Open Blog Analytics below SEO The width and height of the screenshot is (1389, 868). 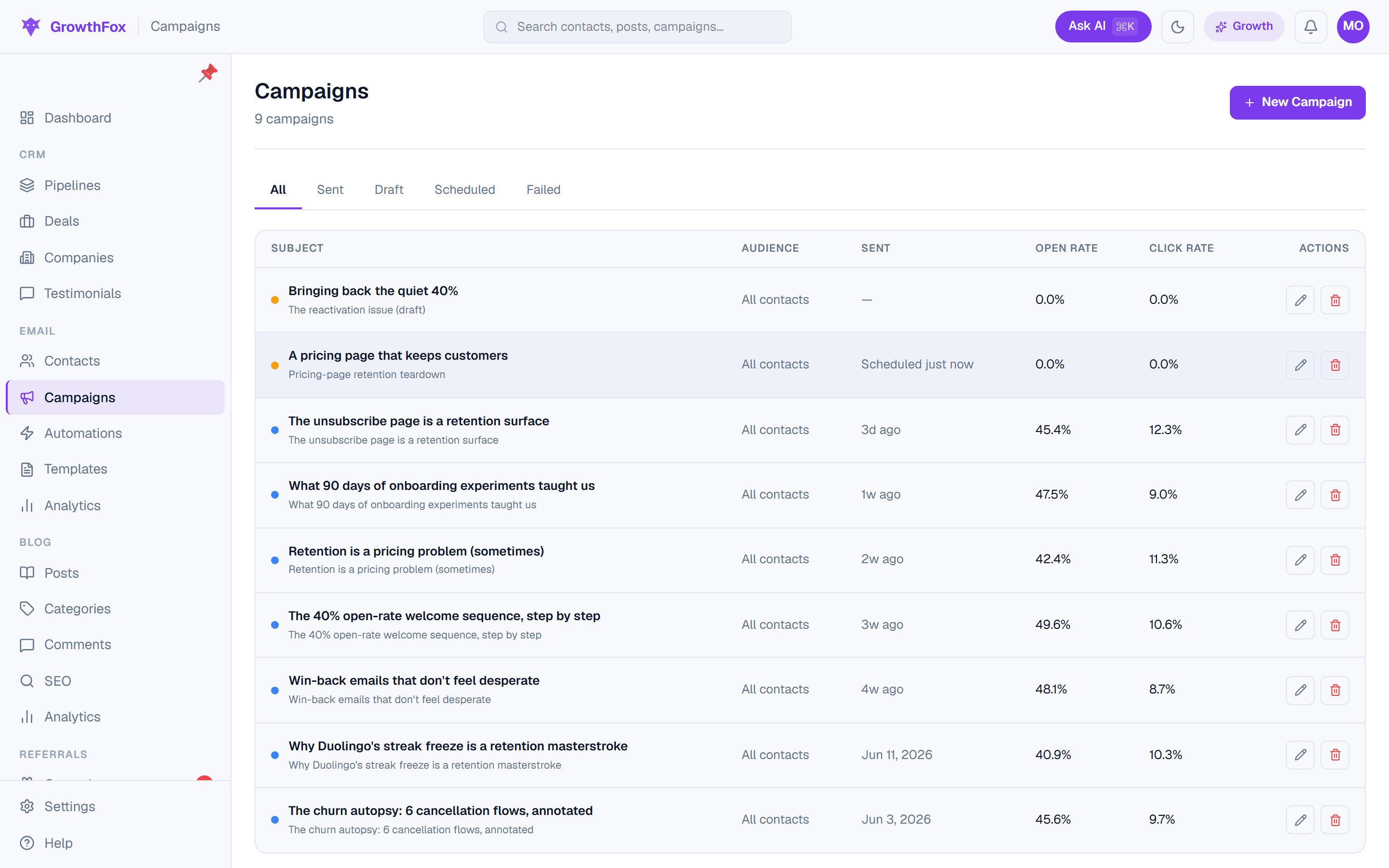pyautogui.click(x=115, y=717)
